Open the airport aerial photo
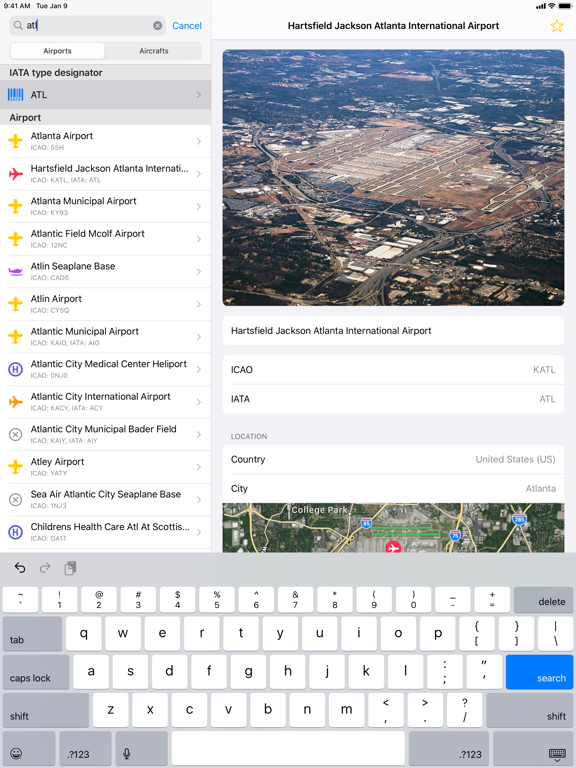 [393, 178]
